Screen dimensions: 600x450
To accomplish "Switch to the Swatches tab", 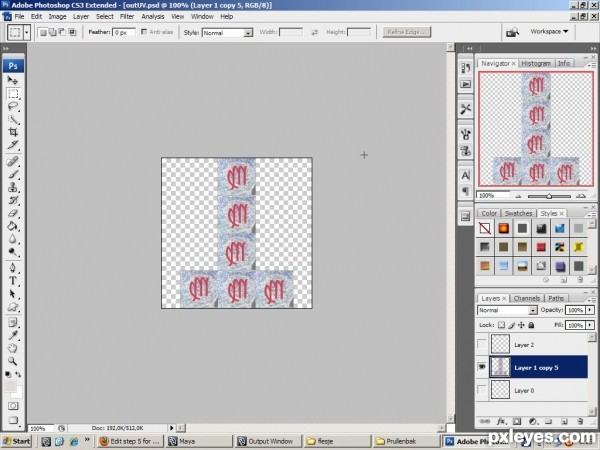I will (x=518, y=214).
